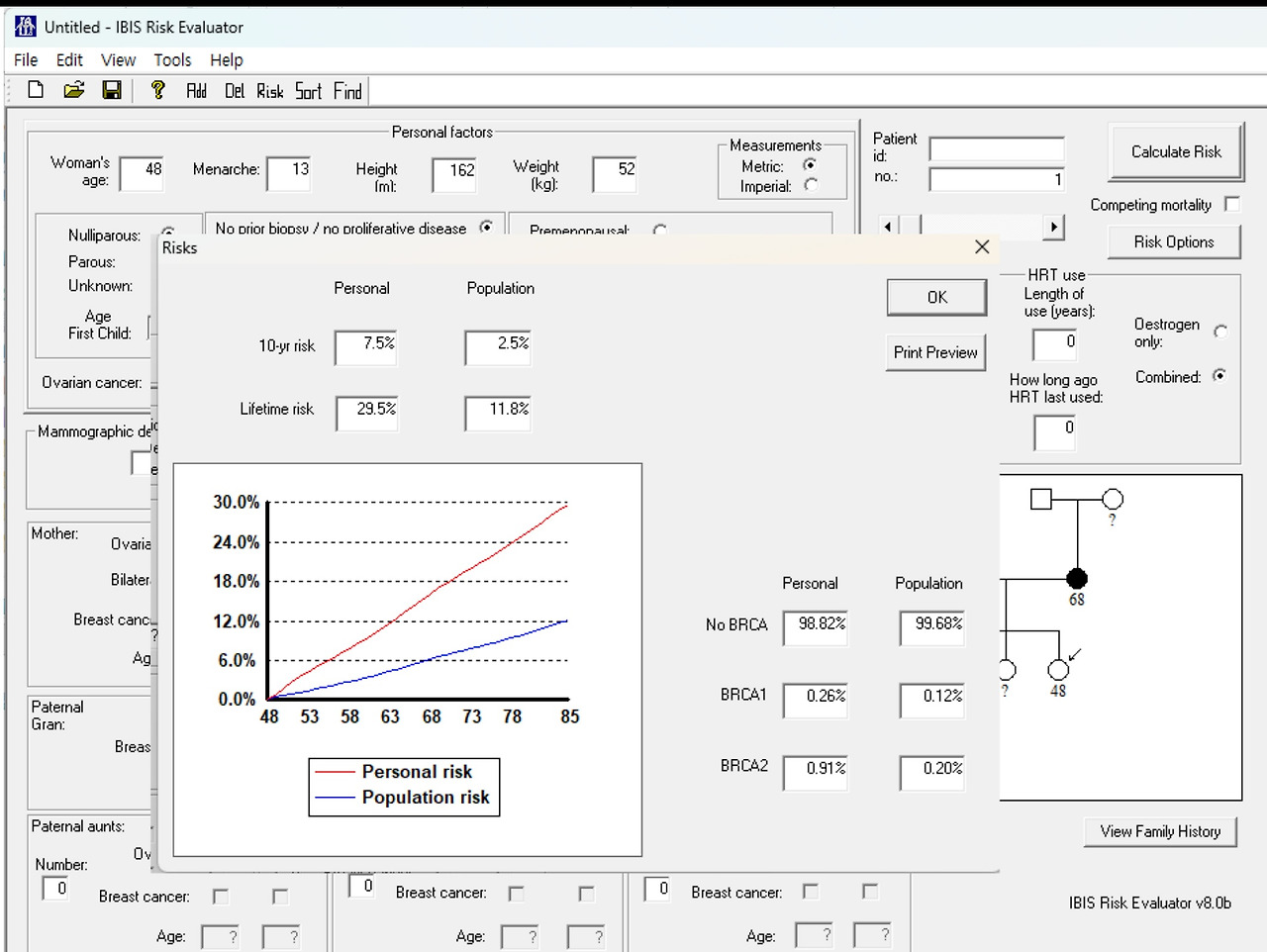Select the filled circle aged 68 in pedigree
1267x952 pixels.
[x=1077, y=578]
